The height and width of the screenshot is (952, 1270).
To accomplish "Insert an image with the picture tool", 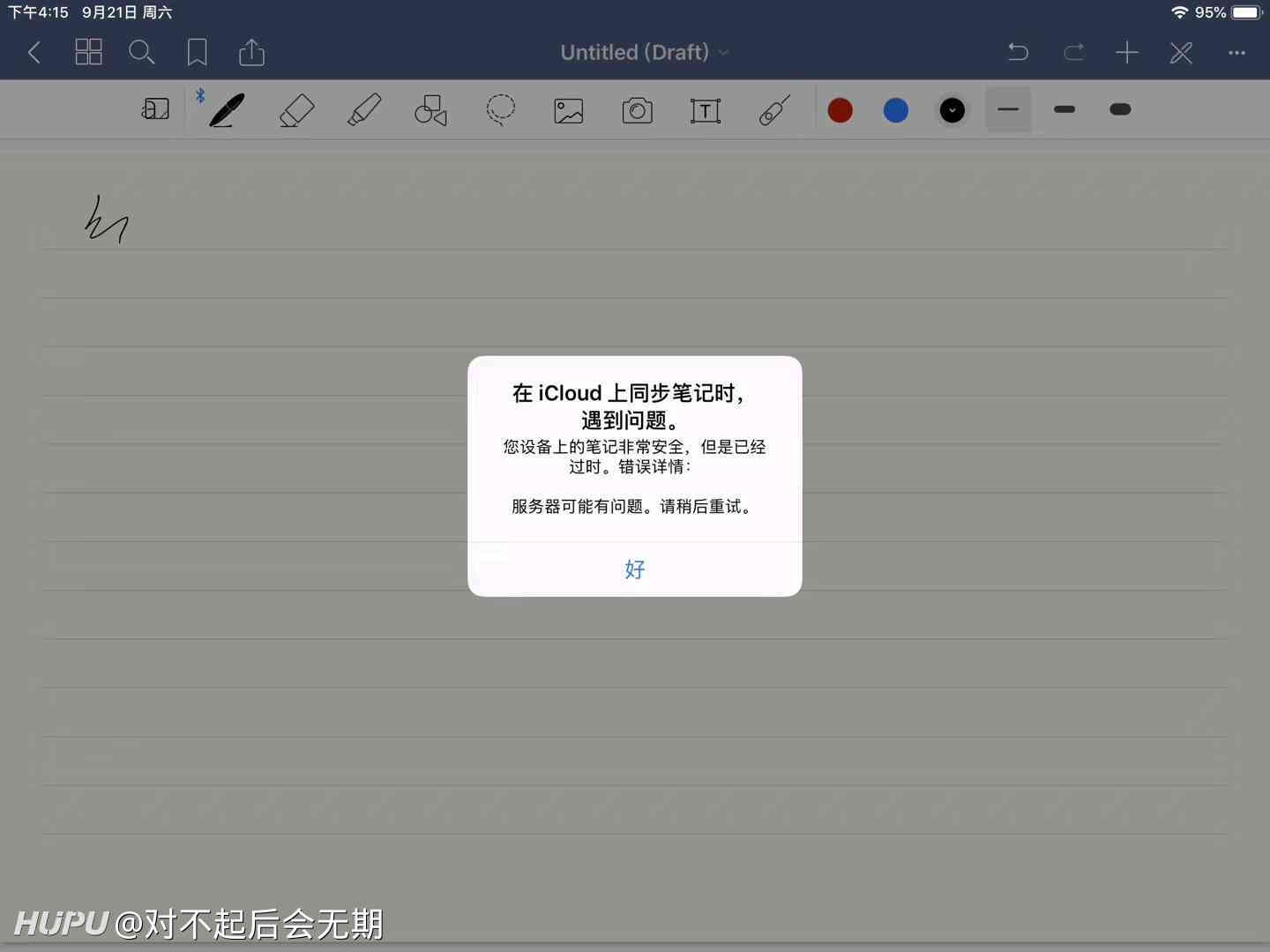I will (569, 111).
